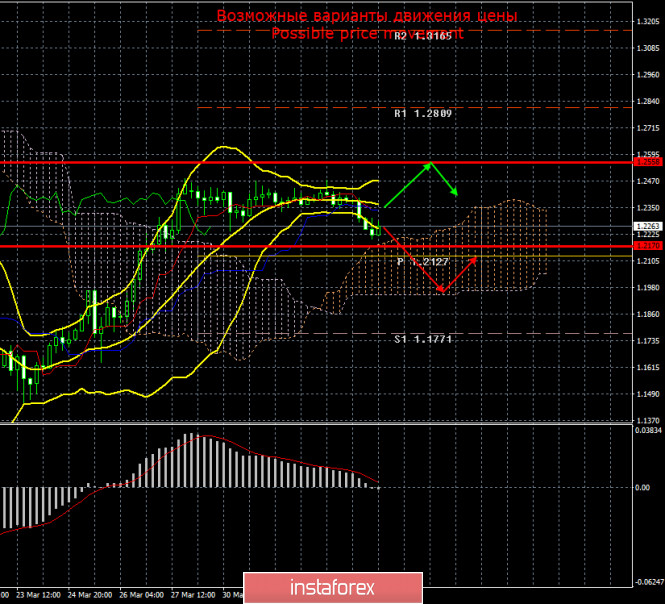Click the MACD 0.03834 scale value
The image size is (665, 604).
click(648, 430)
